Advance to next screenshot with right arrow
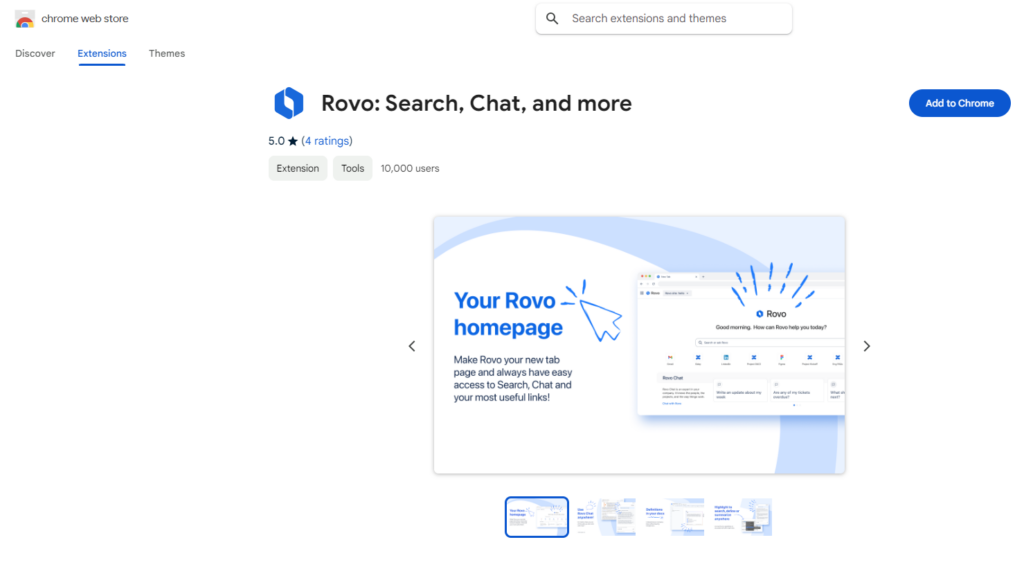The image size is (1024, 569). tap(867, 346)
